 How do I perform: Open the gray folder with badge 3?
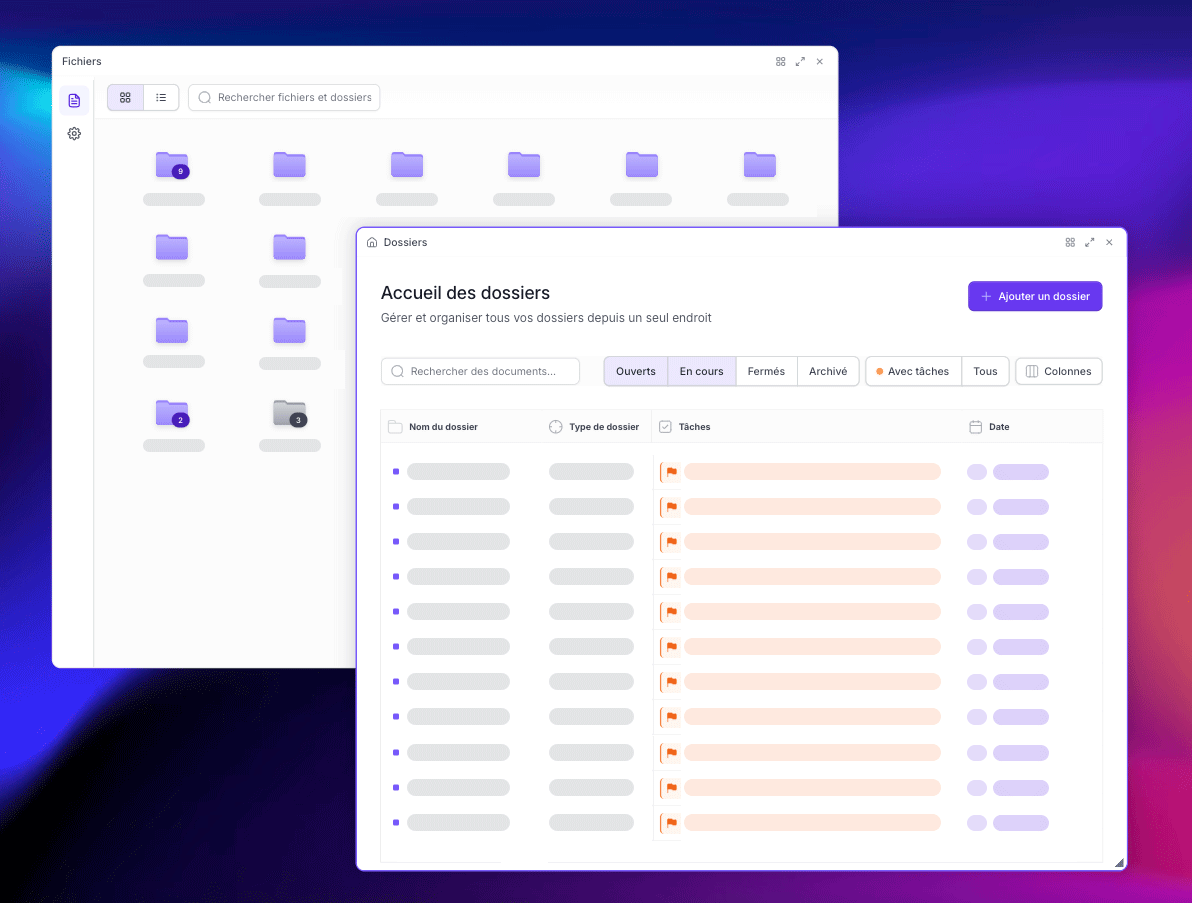click(289, 412)
